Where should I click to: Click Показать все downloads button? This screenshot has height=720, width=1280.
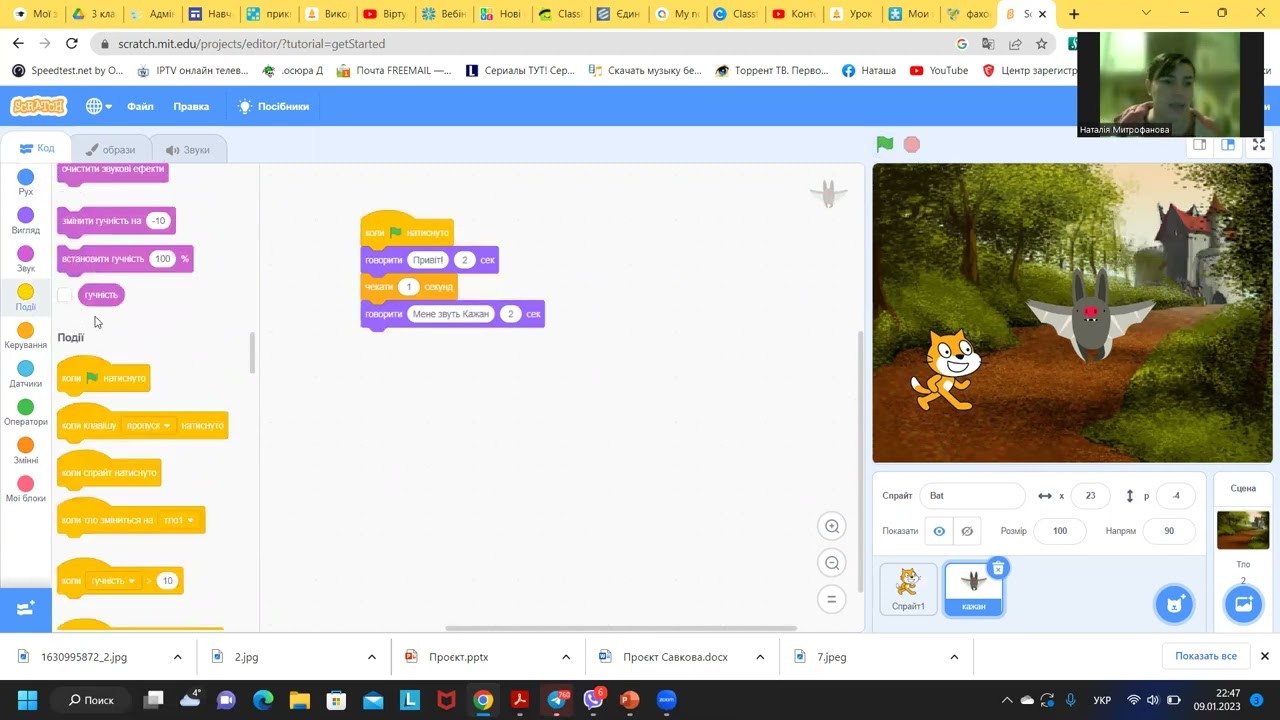(1205, 656)
